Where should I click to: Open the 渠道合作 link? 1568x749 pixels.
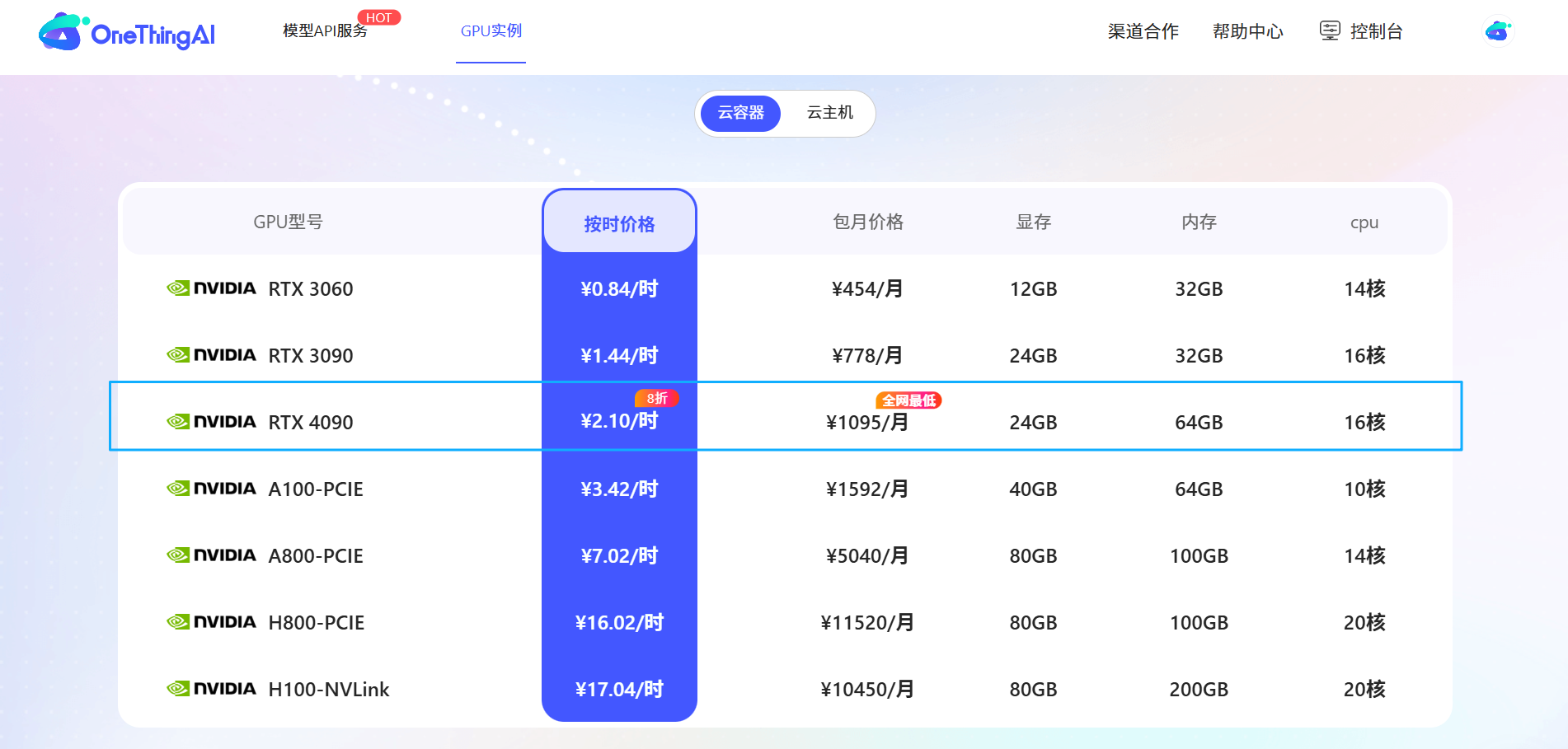tap(1143, 31)
